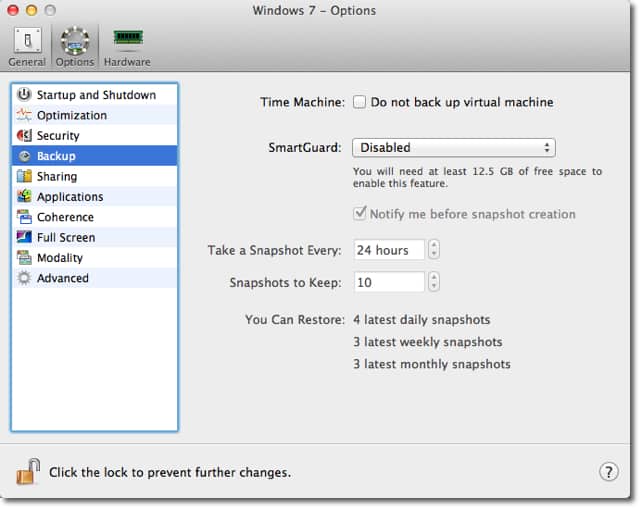Click the Startup and Shutdown power icon
640x508 pixels.
(x=24, y=94)
